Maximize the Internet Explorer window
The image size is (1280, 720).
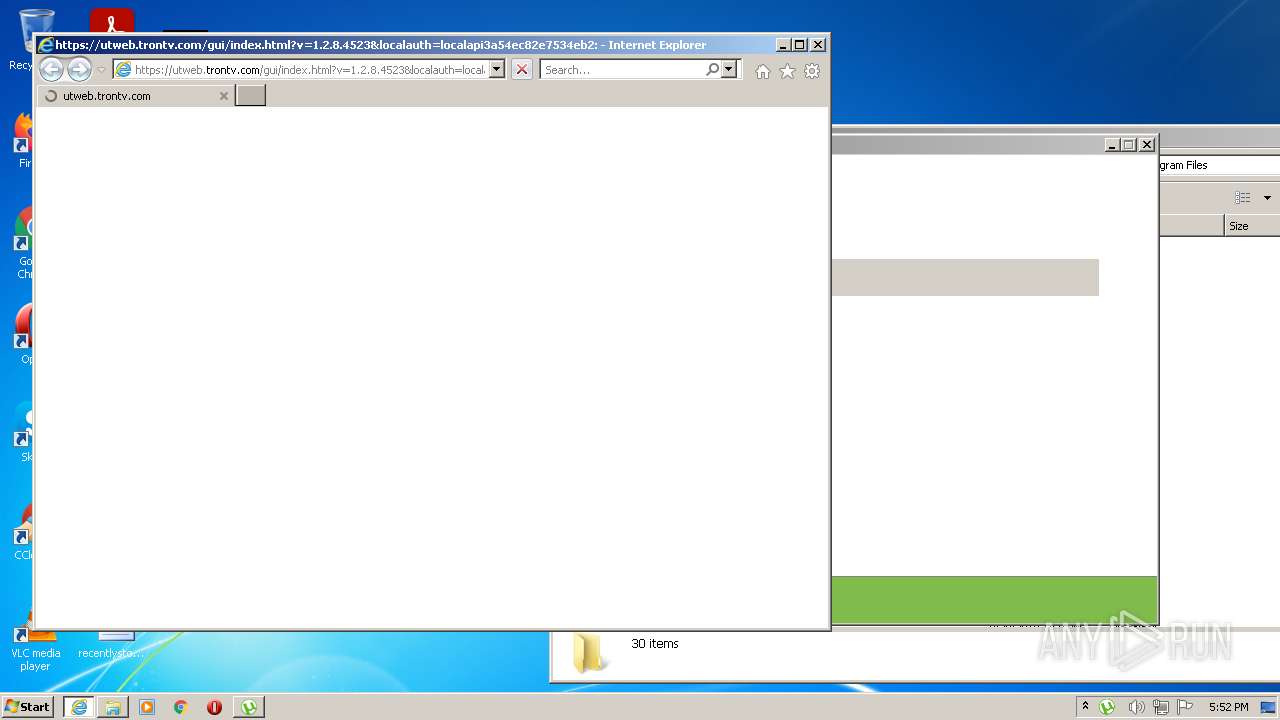click(x=799, y=45)
